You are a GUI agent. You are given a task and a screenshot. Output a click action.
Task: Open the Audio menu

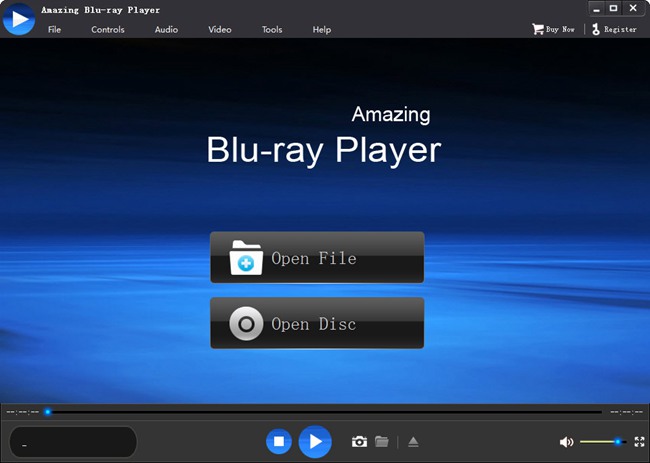pyautogui.click(x=166, y=29)
